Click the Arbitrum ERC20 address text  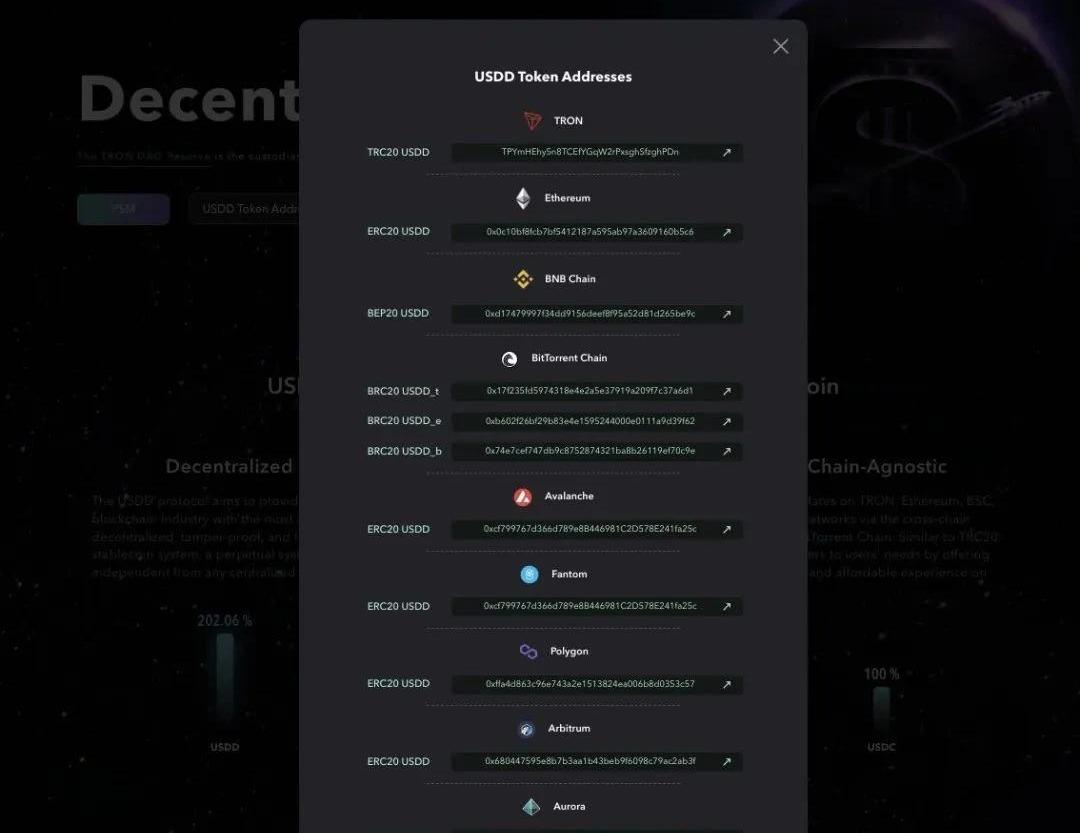pos(590,761)
